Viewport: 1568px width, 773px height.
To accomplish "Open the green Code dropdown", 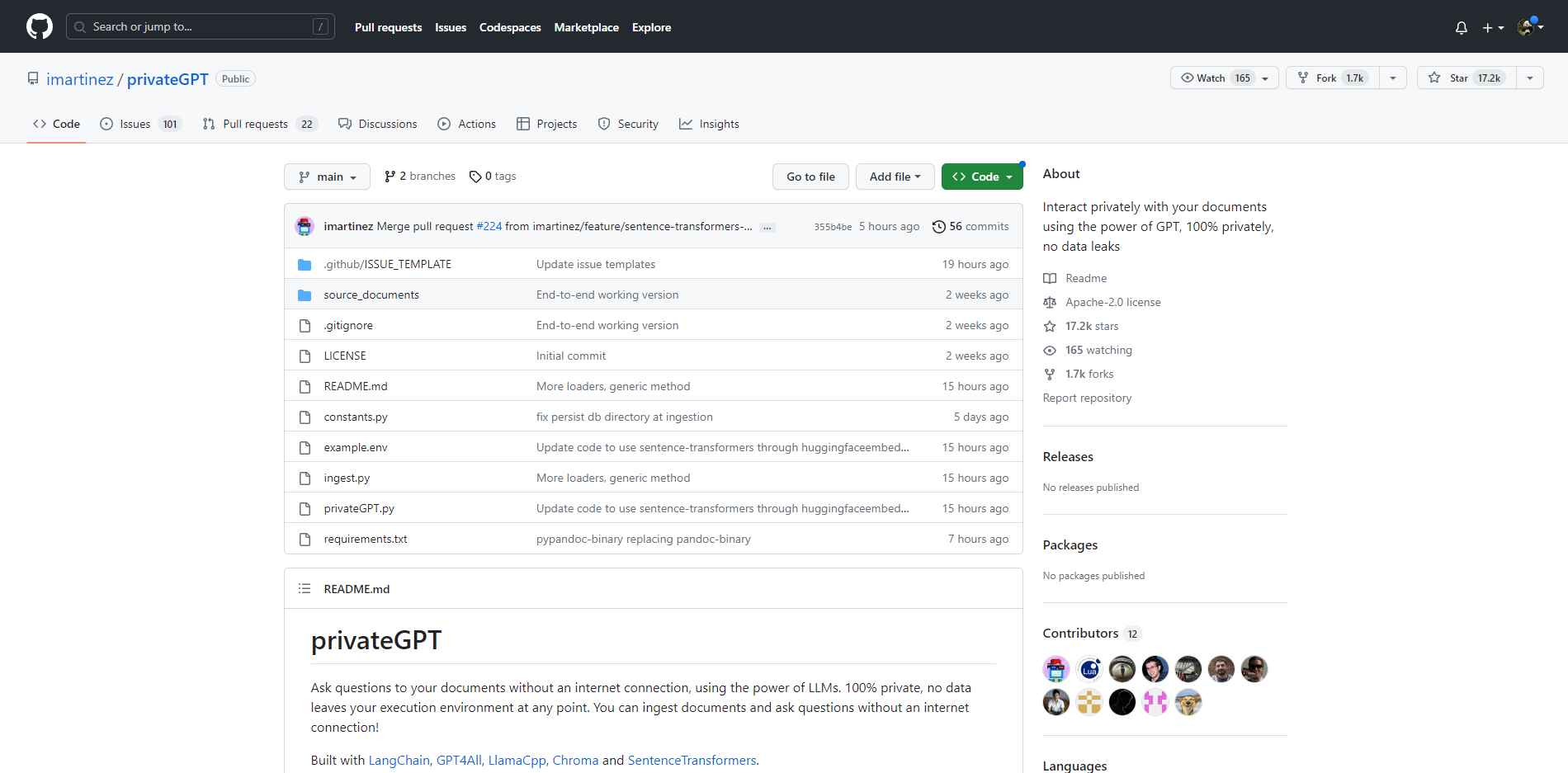I will tap(982, 177).
